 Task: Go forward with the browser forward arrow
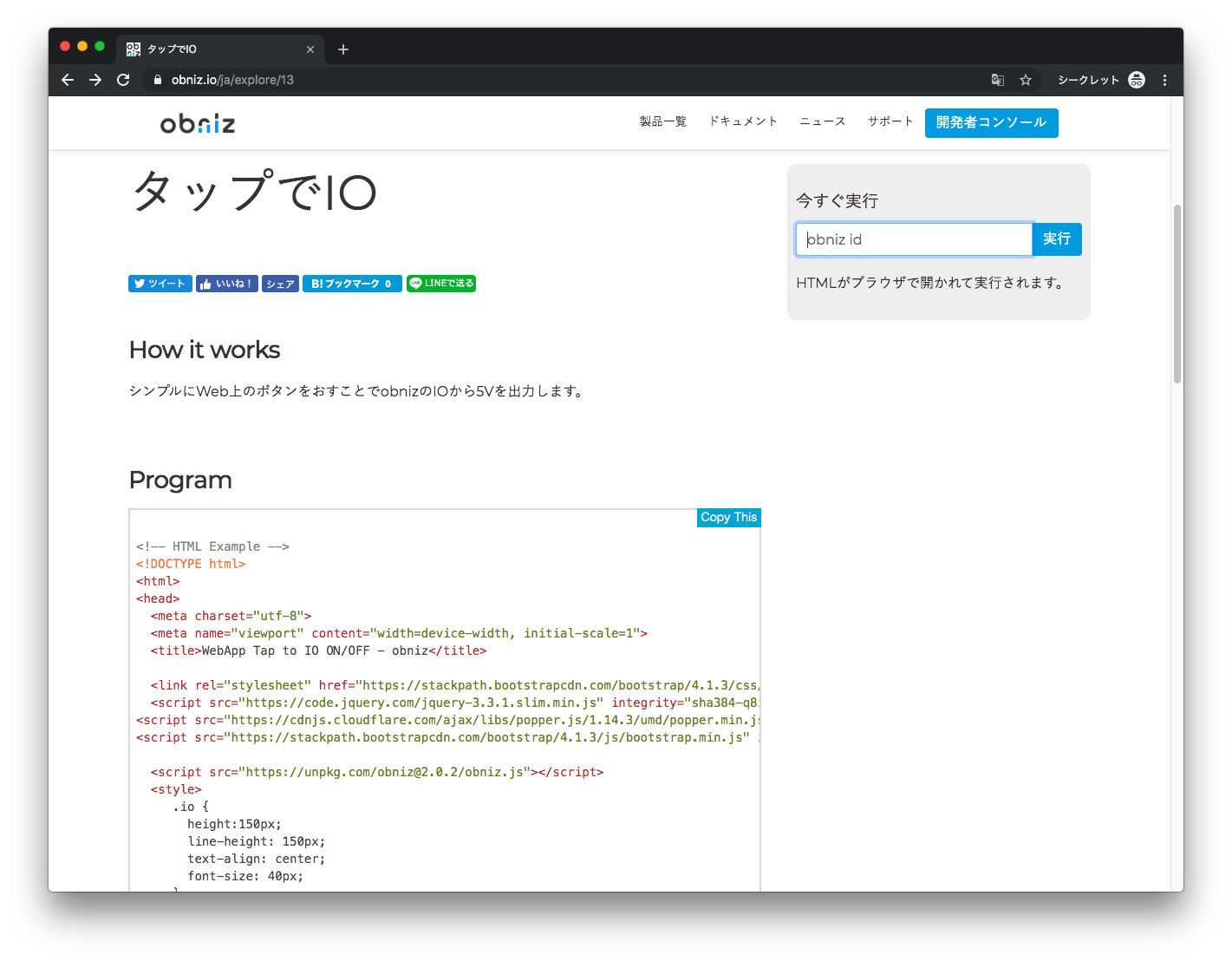pos(95,80)
